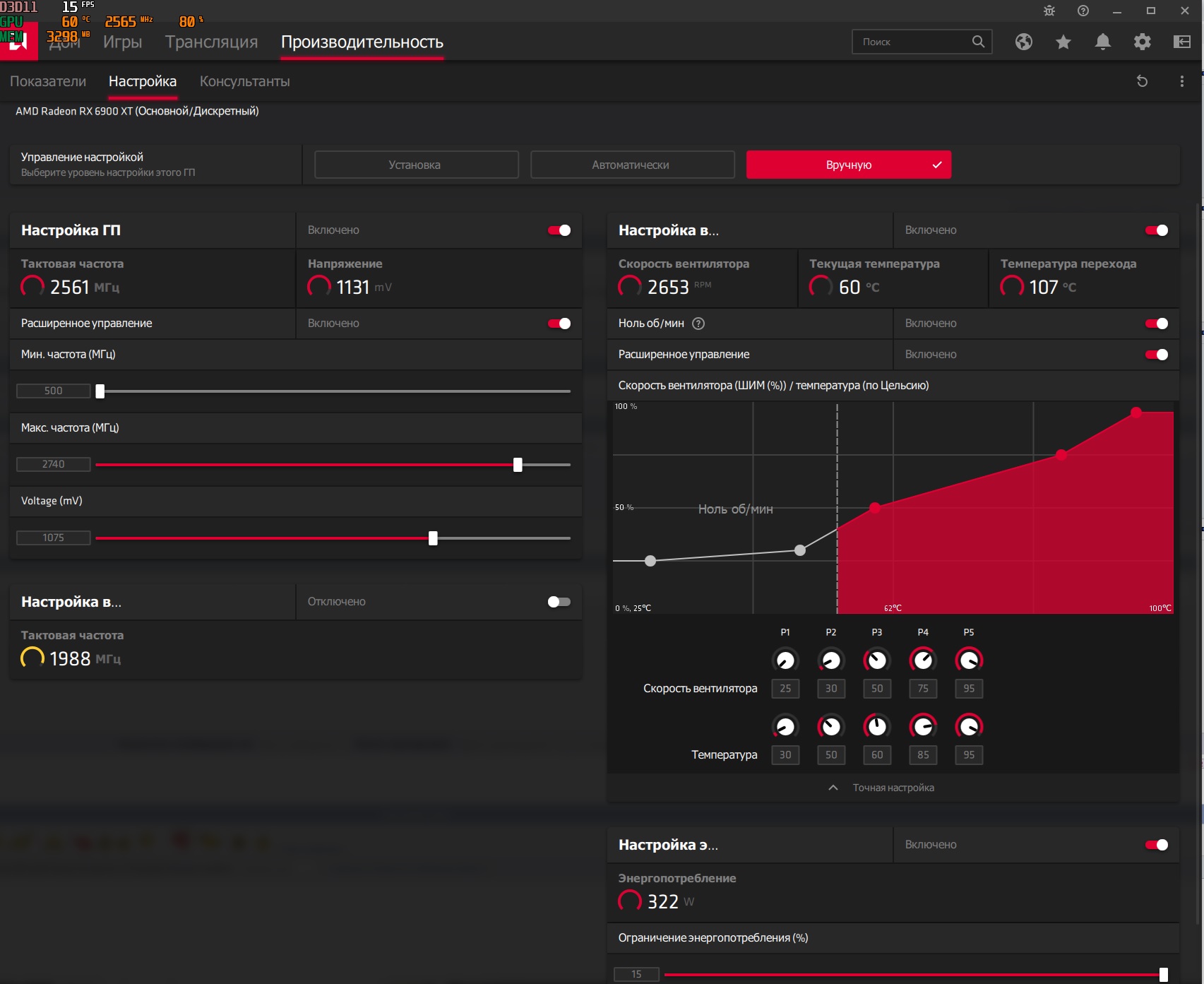Image resolution: width=1204 pixels, height=984 pixels.
Task: Click the Макс. частота slider handle
Action: click(518, 465)
